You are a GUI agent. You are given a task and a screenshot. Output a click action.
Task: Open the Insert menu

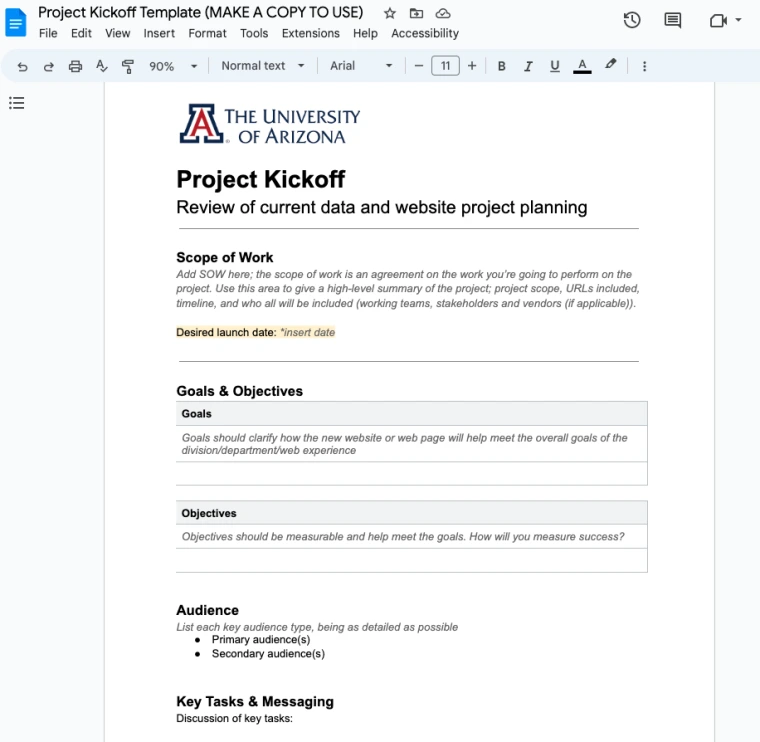pyautogui.click(x=159, y=33)
